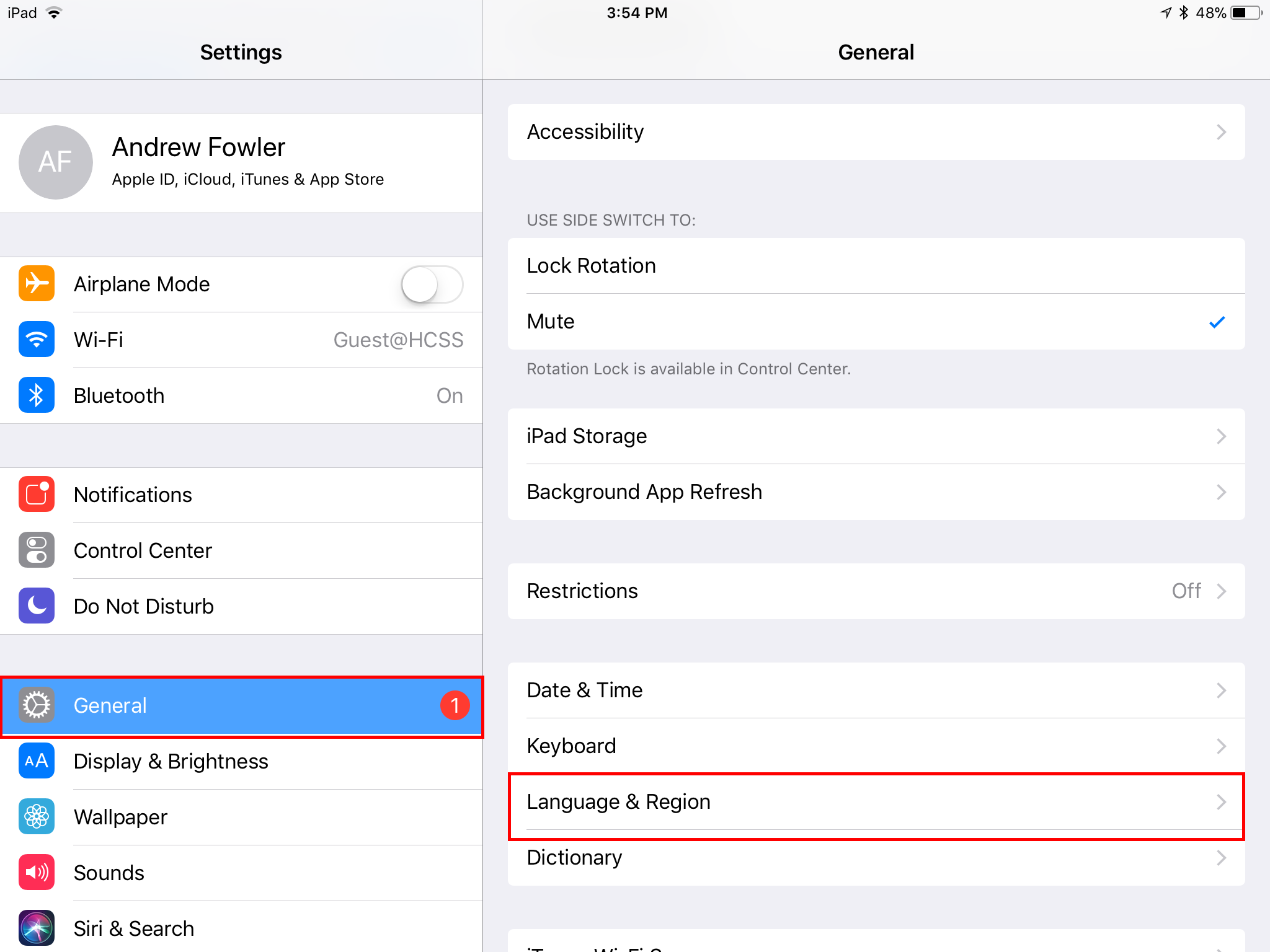The height and width of the screenshot is (952, 1270).
Task: Select the Wi-Fi icon in sidebar
Action: 37,340
